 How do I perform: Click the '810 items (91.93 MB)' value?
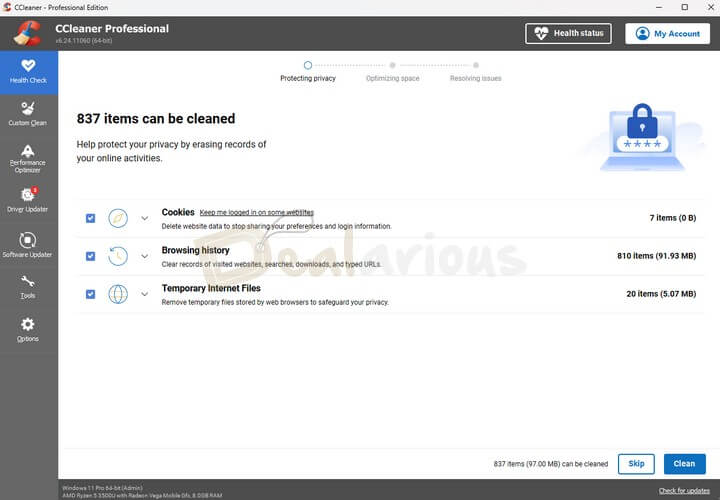tap(657, 256)
